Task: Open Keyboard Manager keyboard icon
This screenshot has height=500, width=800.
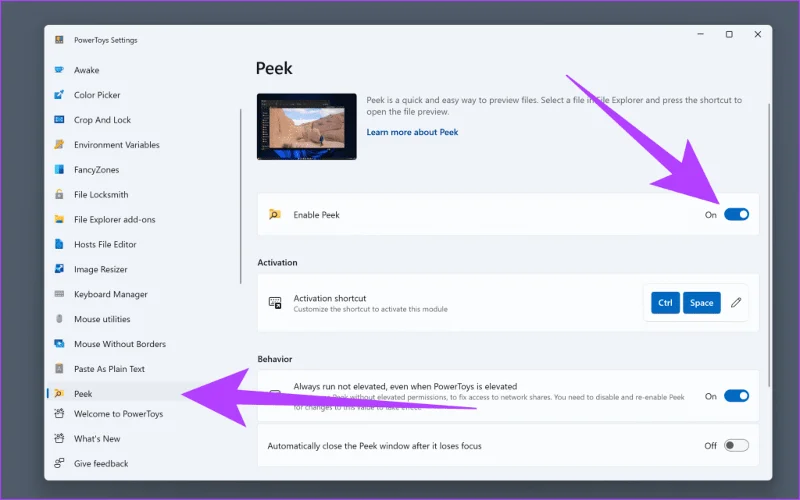Action: (x=59, y=294)
